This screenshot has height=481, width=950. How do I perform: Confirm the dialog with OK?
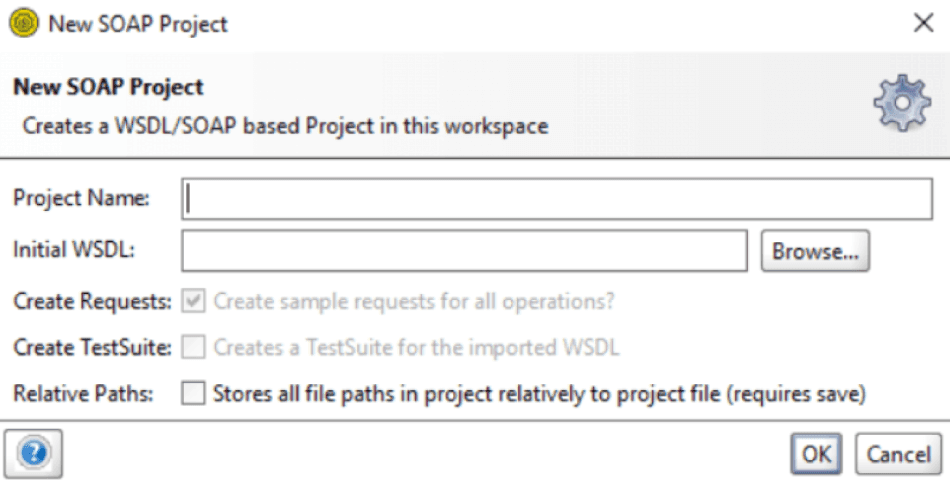click(x=816, y=454)
